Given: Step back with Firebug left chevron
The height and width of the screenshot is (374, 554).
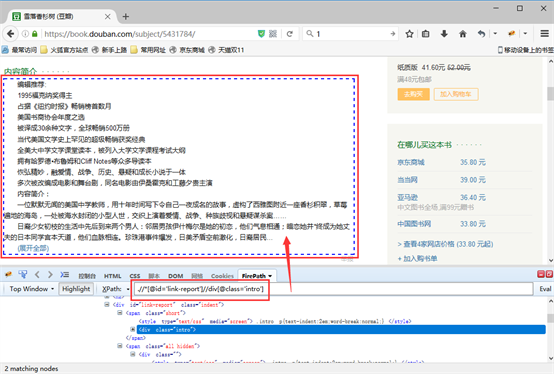Looking at the screenshot, I should [37, 274].
